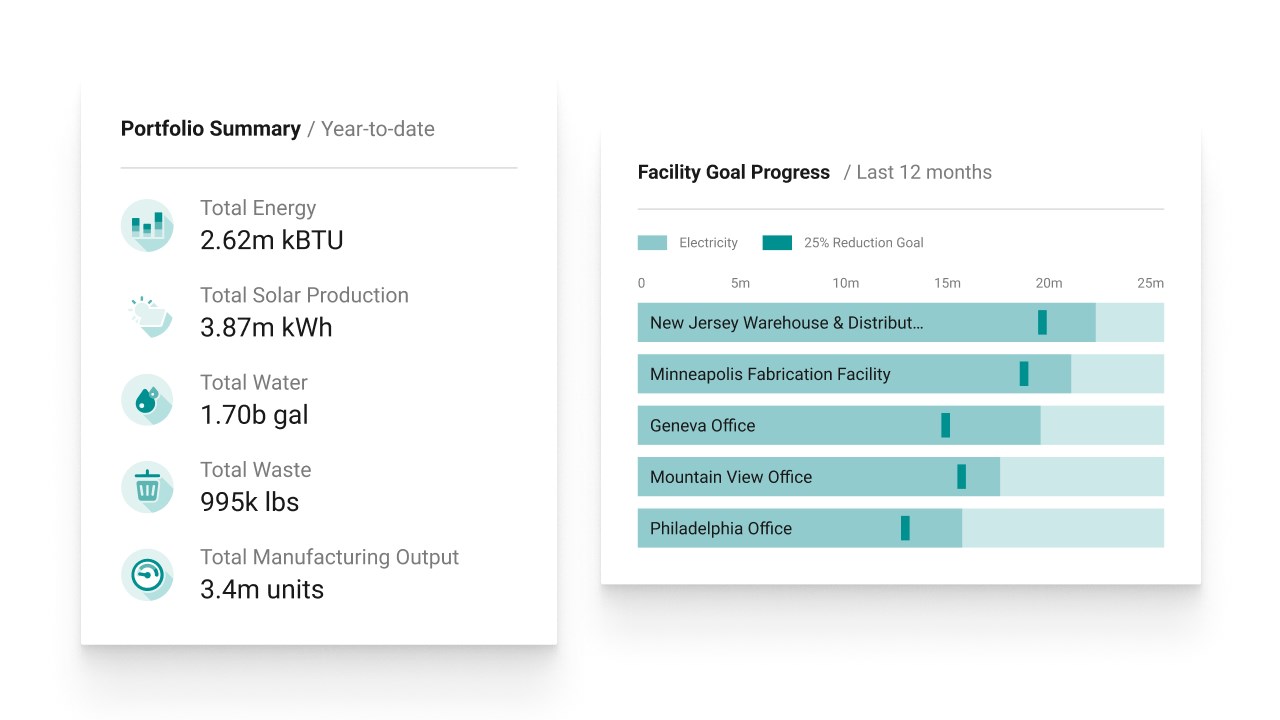Click the goal marker on New Jersey bar
The height and width of the screenshot is (720, 1280).
pyautogui.click(x=1042, y=322)
